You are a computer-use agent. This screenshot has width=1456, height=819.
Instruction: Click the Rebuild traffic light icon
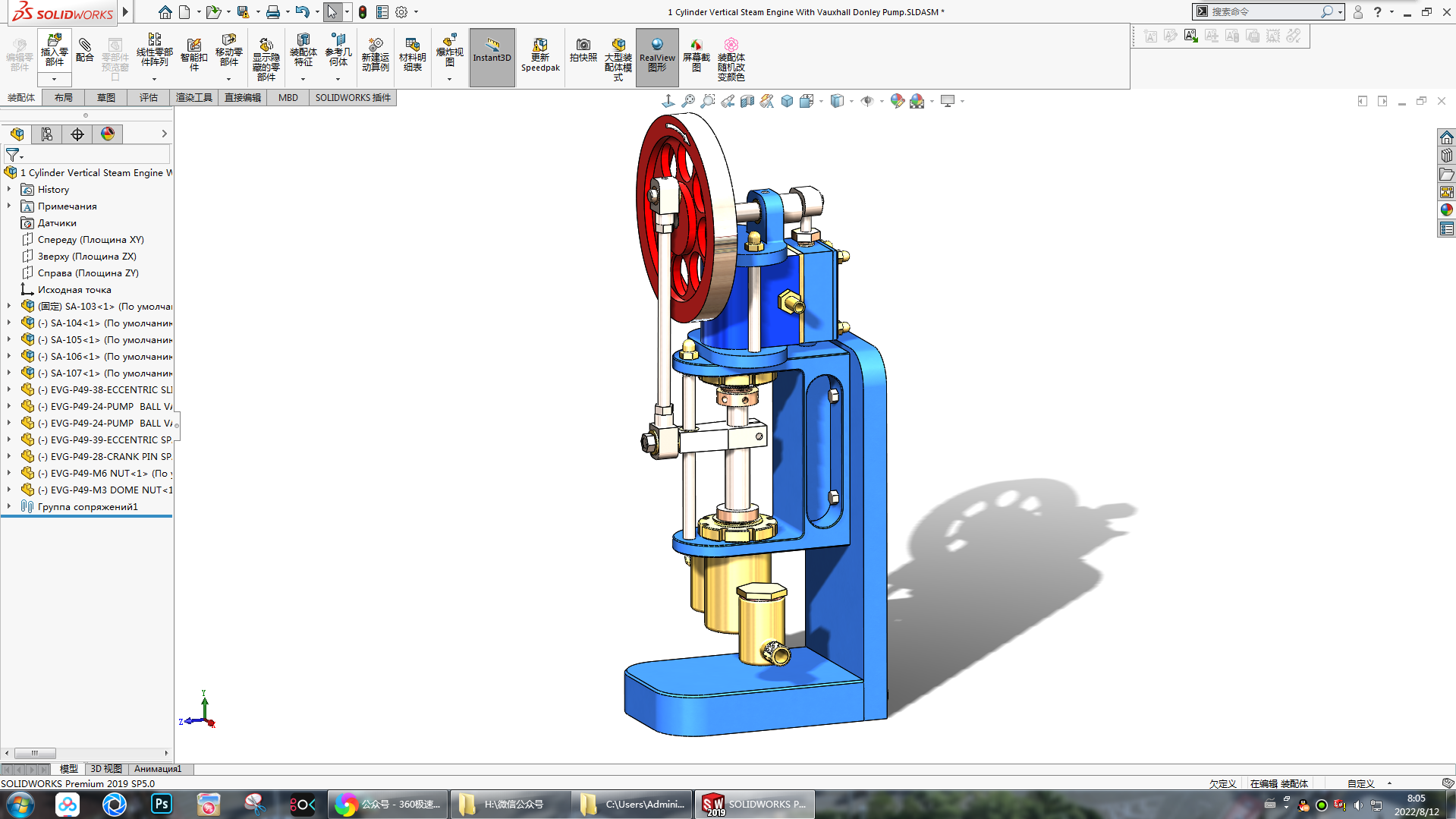[363, 12]
